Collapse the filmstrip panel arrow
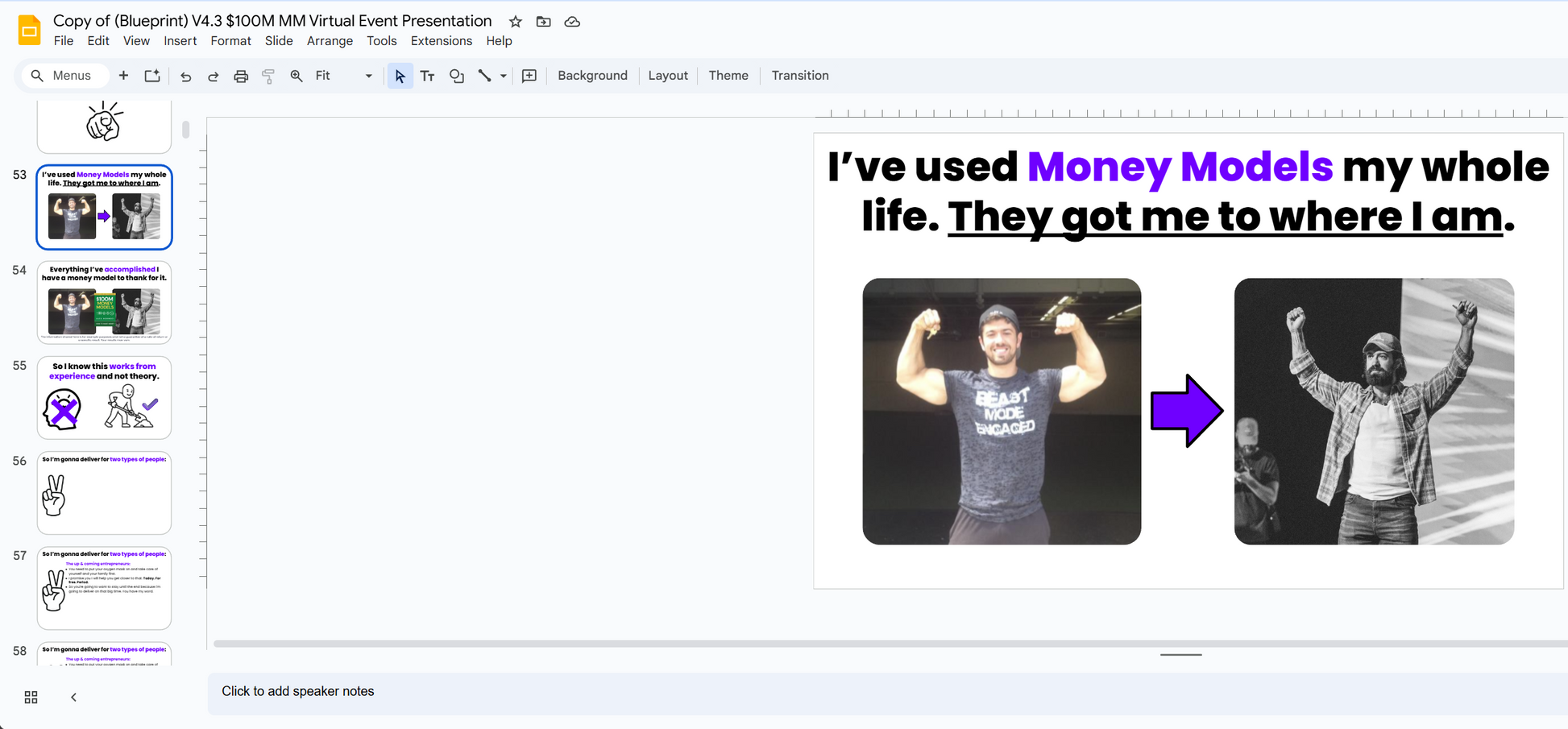The height and width of the screenshot is (729, 1568). click(x=73, y=697)
